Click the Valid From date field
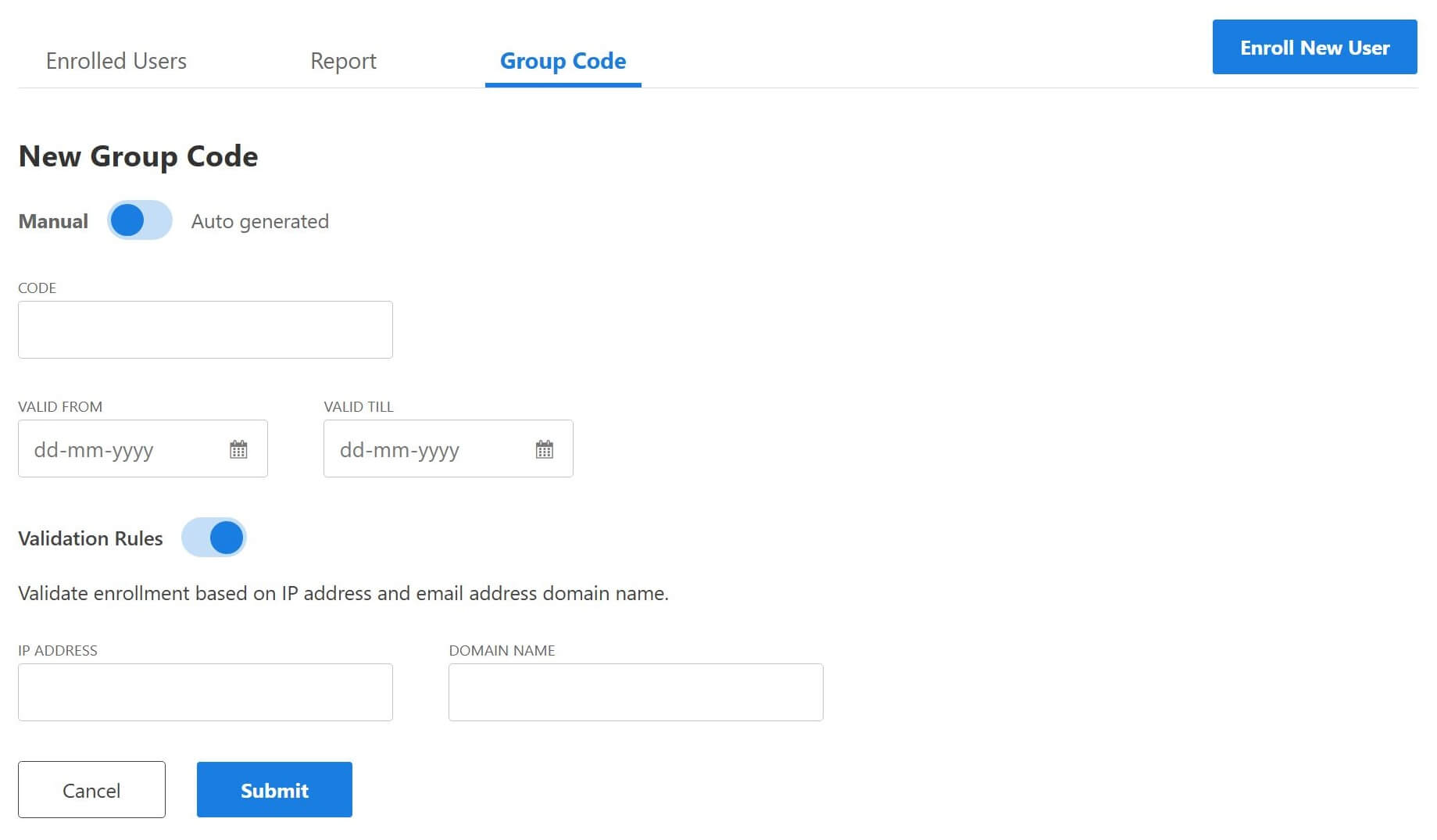 point(117,449)
